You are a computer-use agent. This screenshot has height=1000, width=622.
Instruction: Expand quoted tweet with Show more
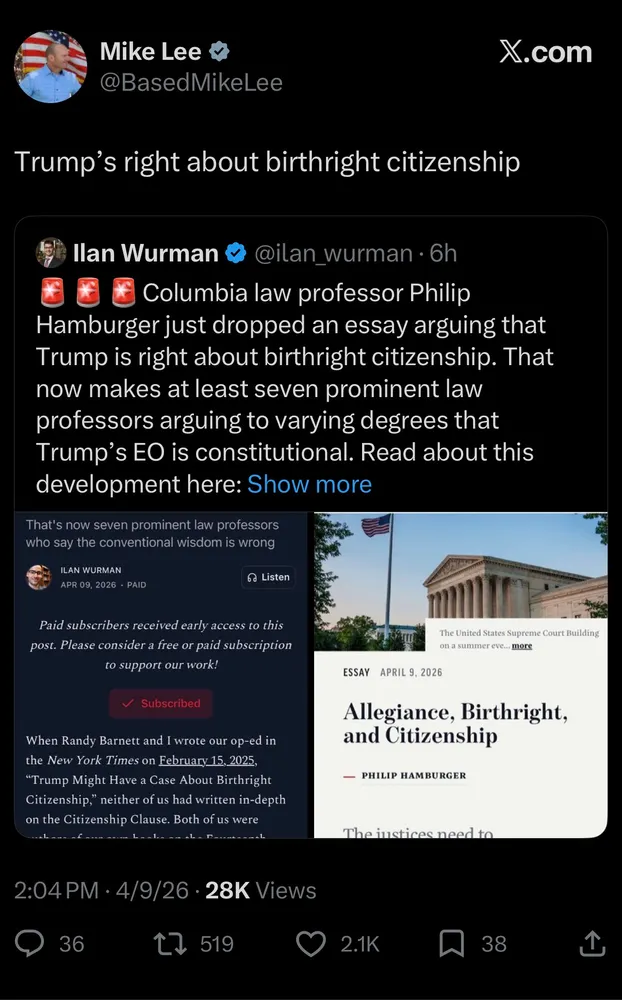pos(309,484)
